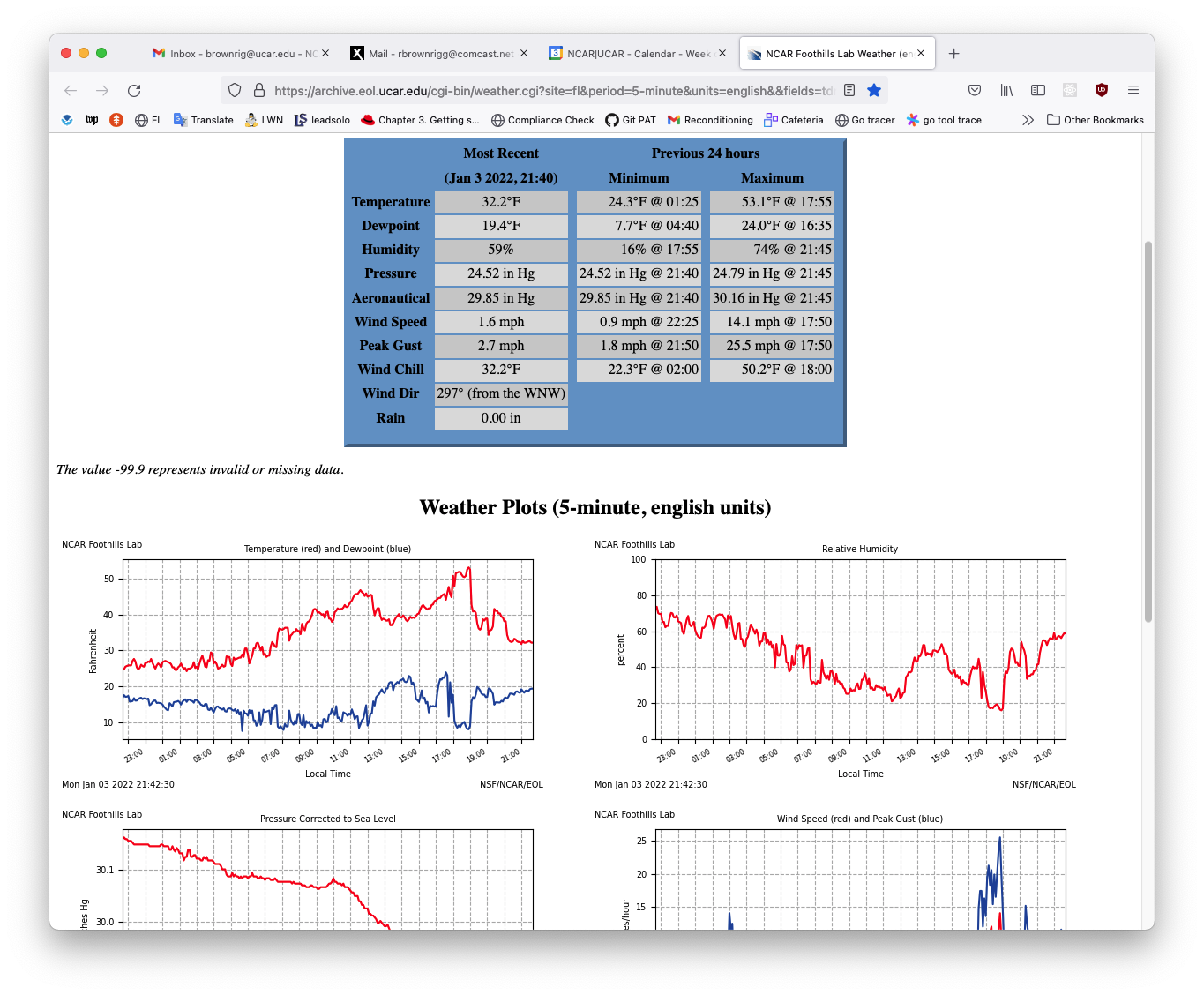Screen dimensions: 1204x995
Task: Open the Library toolbar icon
Action: [x=1006, y=90]
